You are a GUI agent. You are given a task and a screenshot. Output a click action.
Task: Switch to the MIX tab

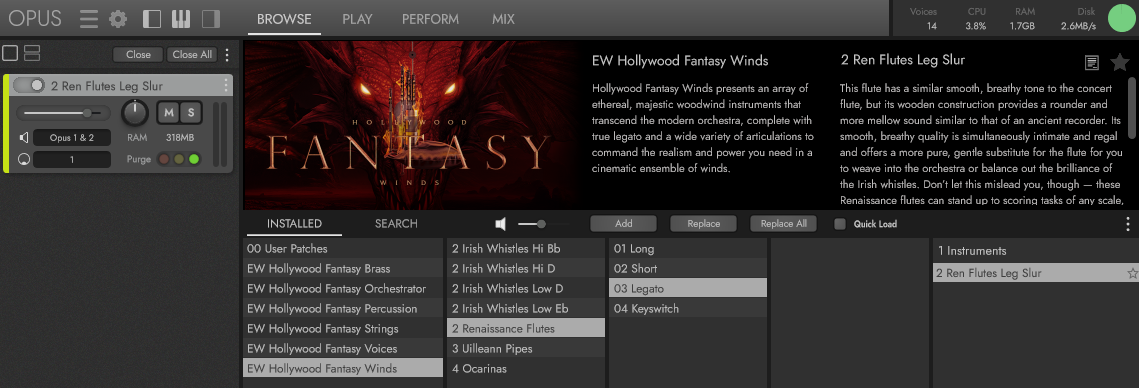click(503, 19)
